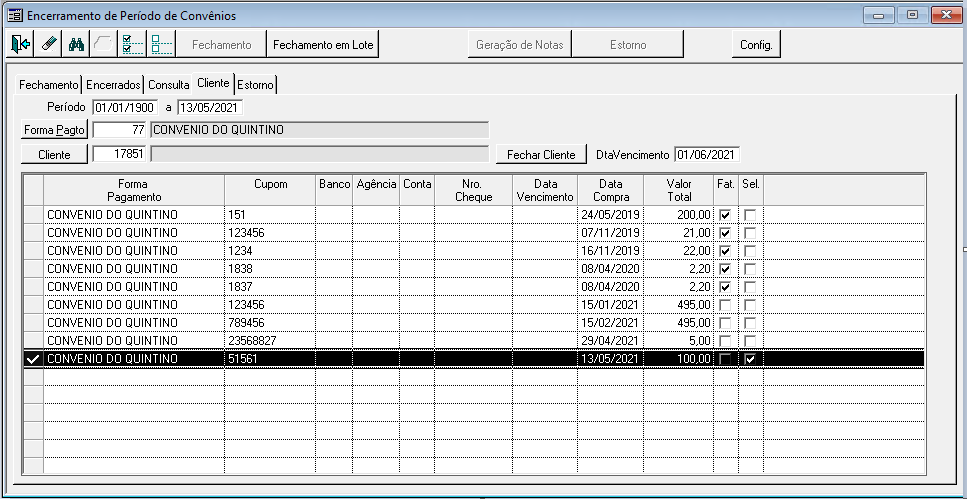Select cupom cell 23568827
This screenshot has height=499, width=967.
270,341
